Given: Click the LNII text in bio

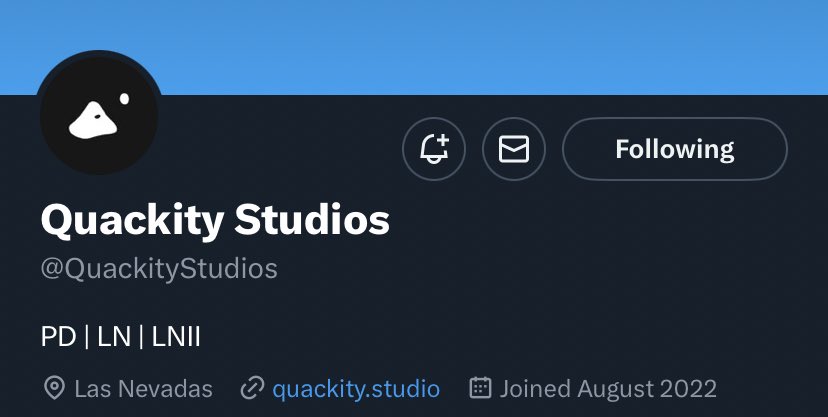Looking at the screenshot, I should [x=176, y=337].
